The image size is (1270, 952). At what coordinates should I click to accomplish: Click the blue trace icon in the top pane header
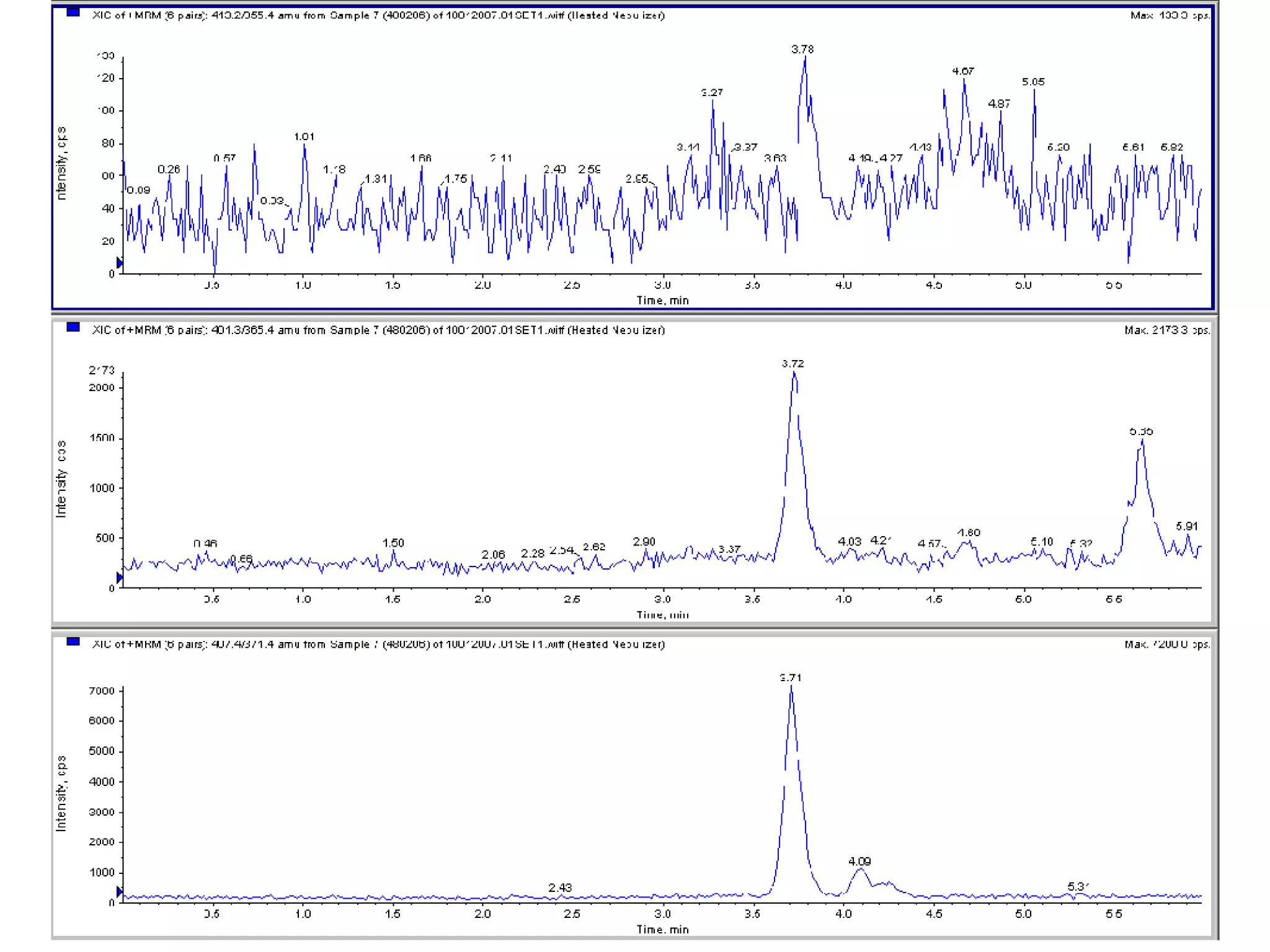point(73,12)
